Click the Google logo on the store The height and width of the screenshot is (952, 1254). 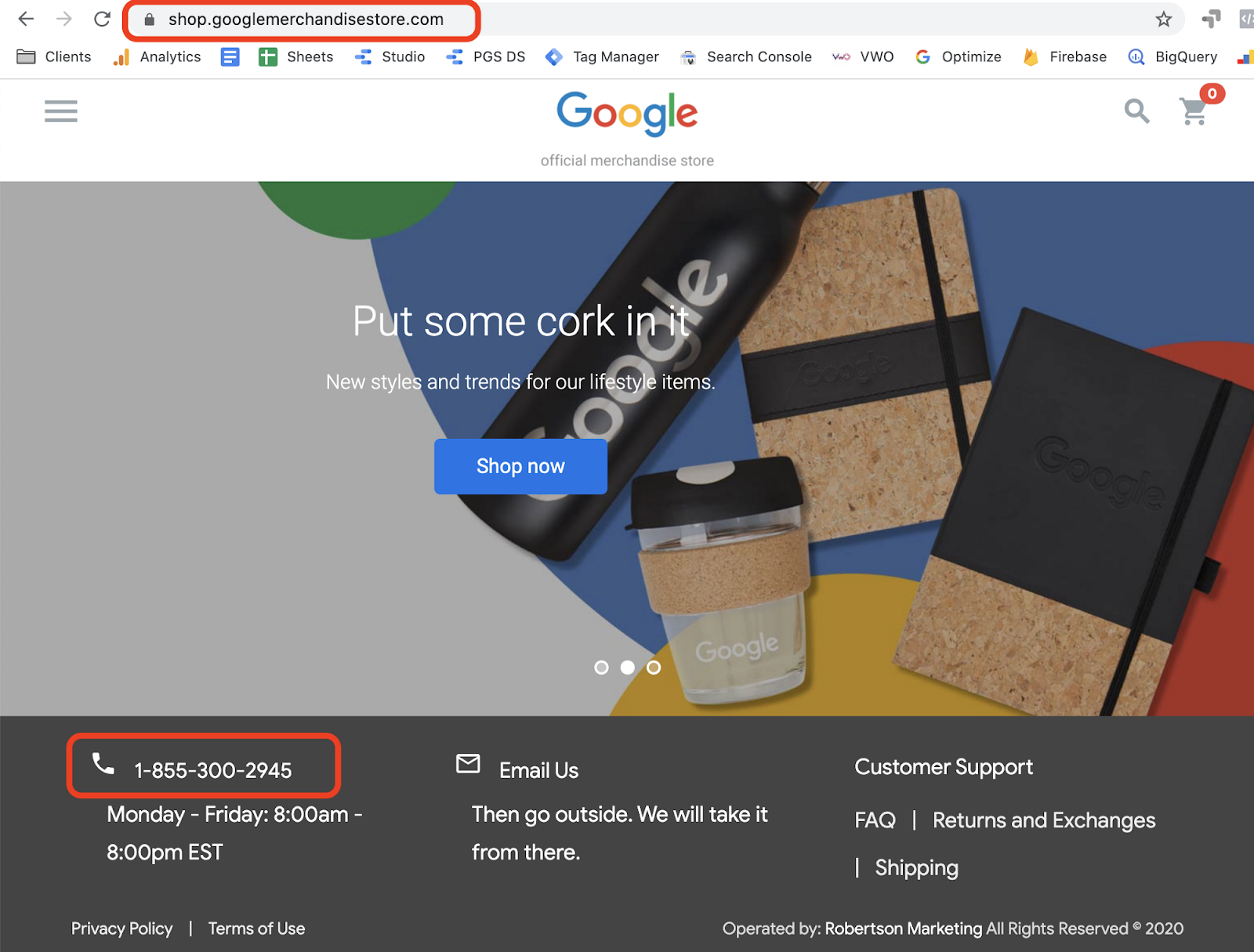pyautogui.click(x=627, y=113)
